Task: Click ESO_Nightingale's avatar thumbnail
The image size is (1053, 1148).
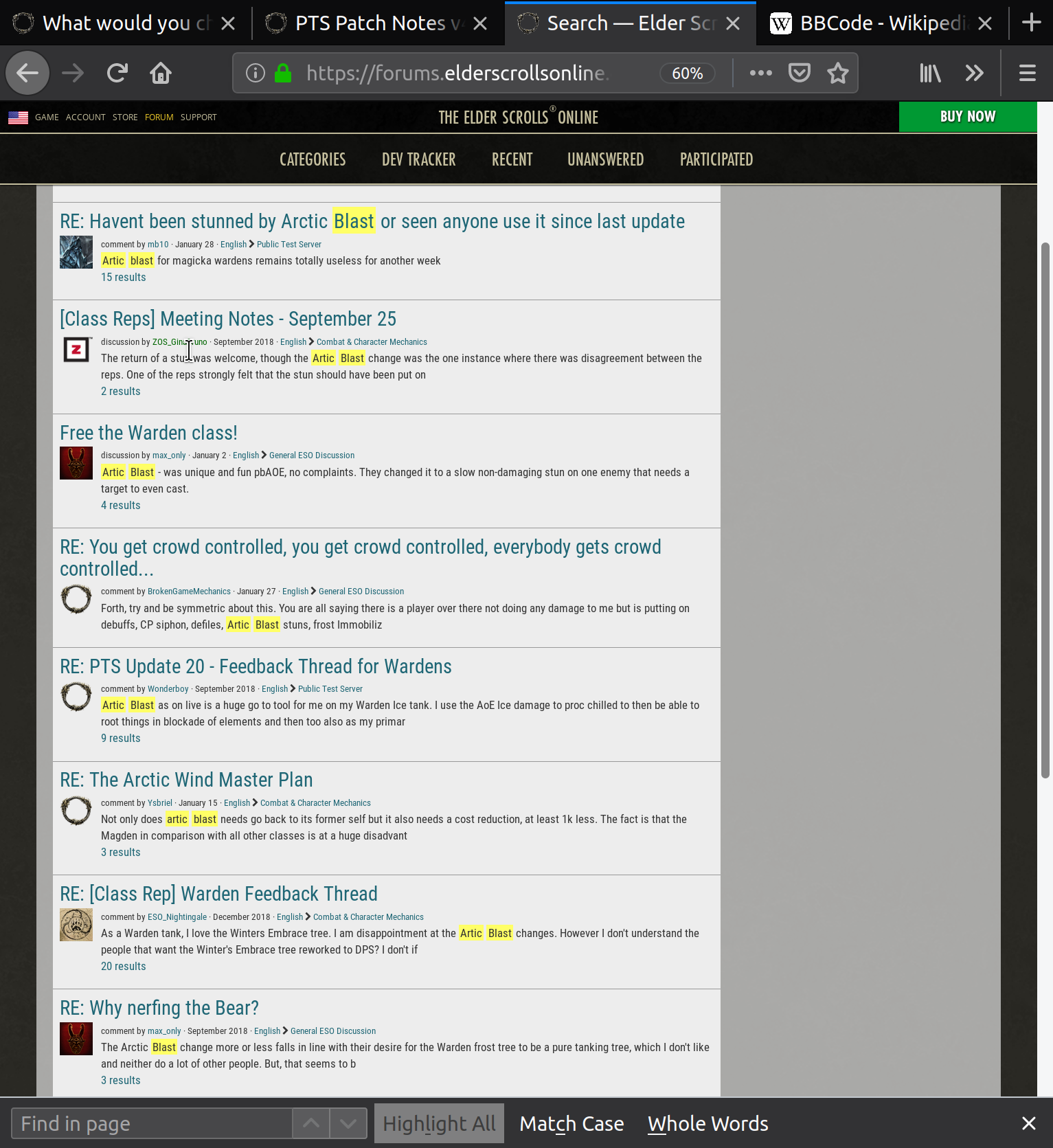Action: click(x=76, y=925)
